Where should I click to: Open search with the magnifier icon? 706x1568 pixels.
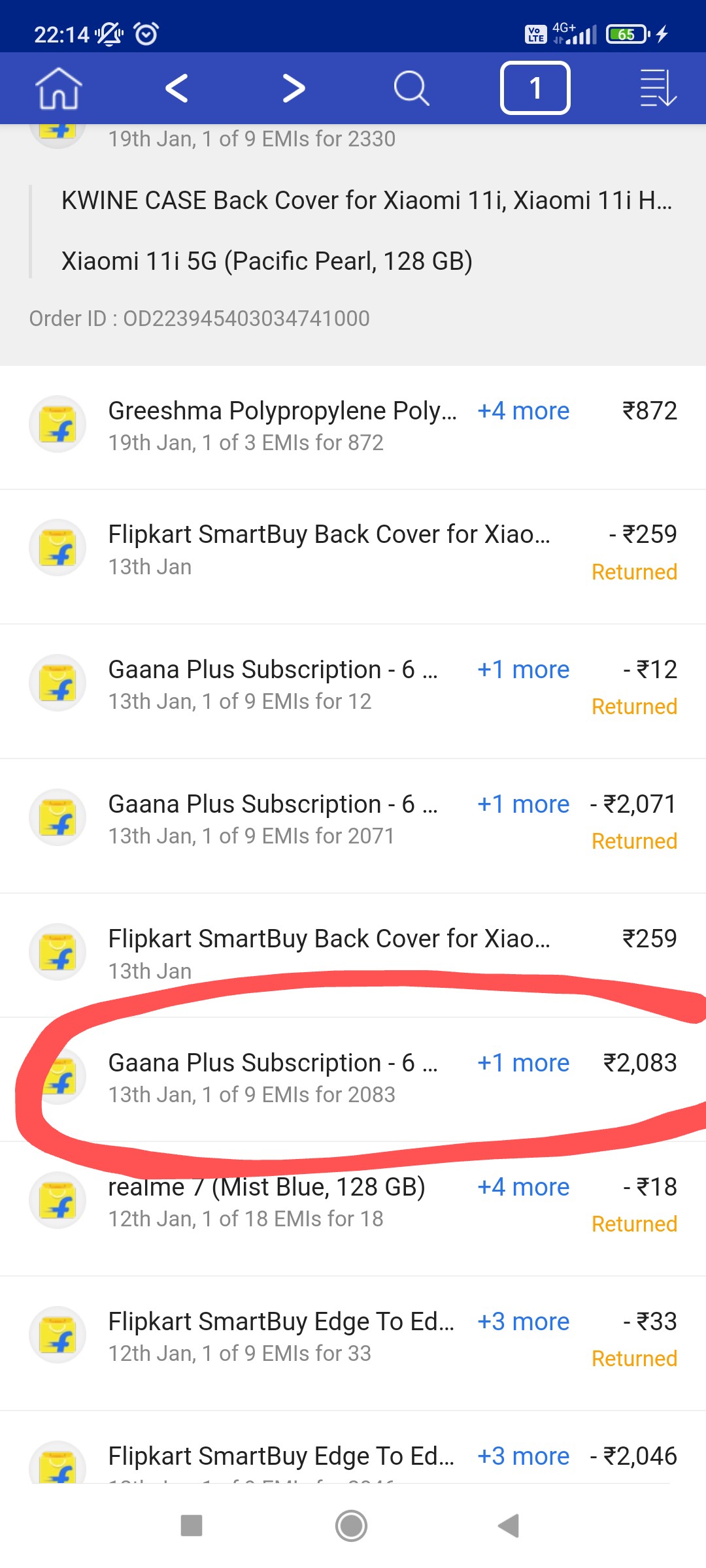[x=411, y=88]
